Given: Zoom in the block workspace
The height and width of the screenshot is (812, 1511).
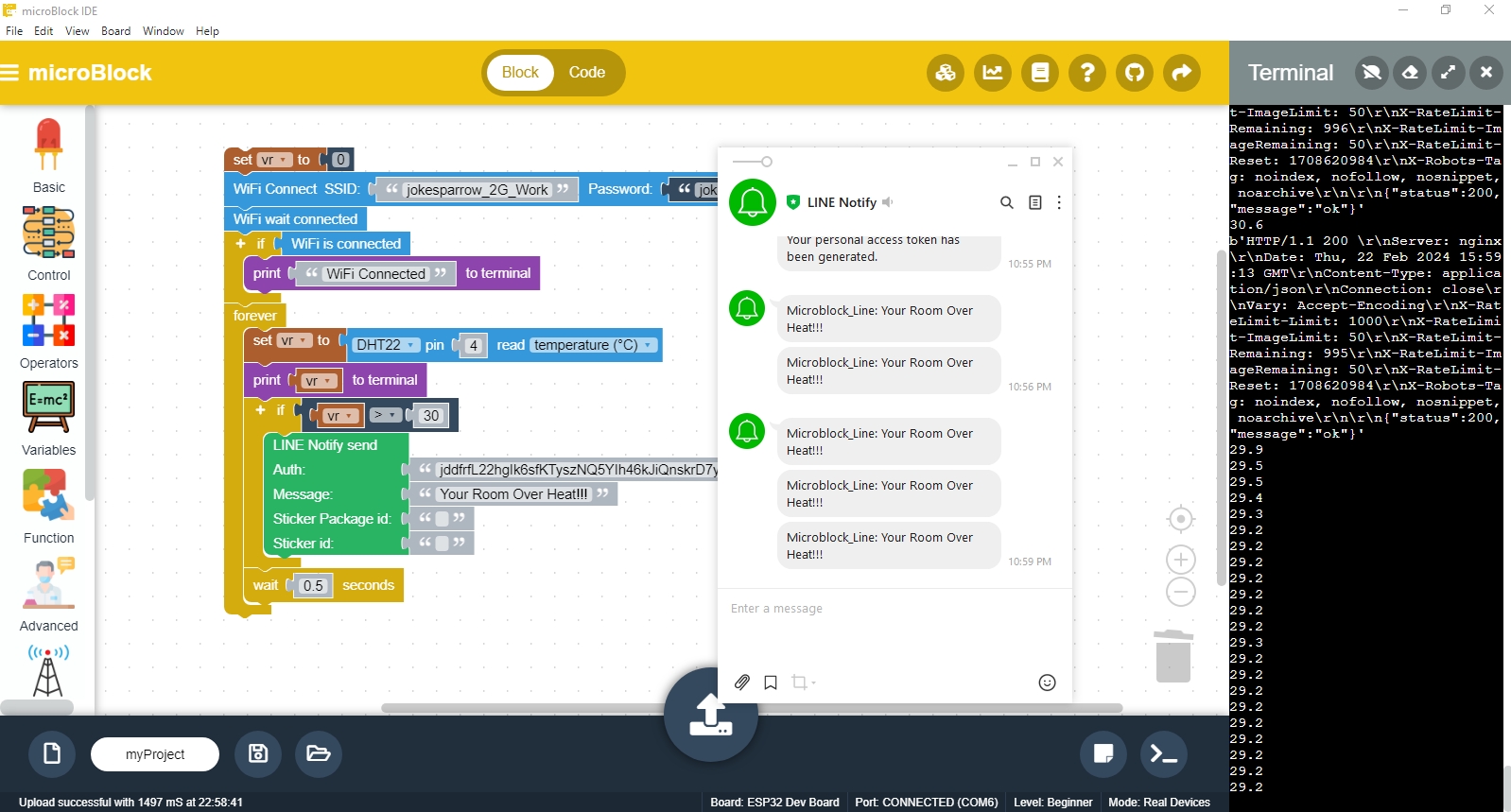Looking at the screenshot, I should [x=1181, y=560].
